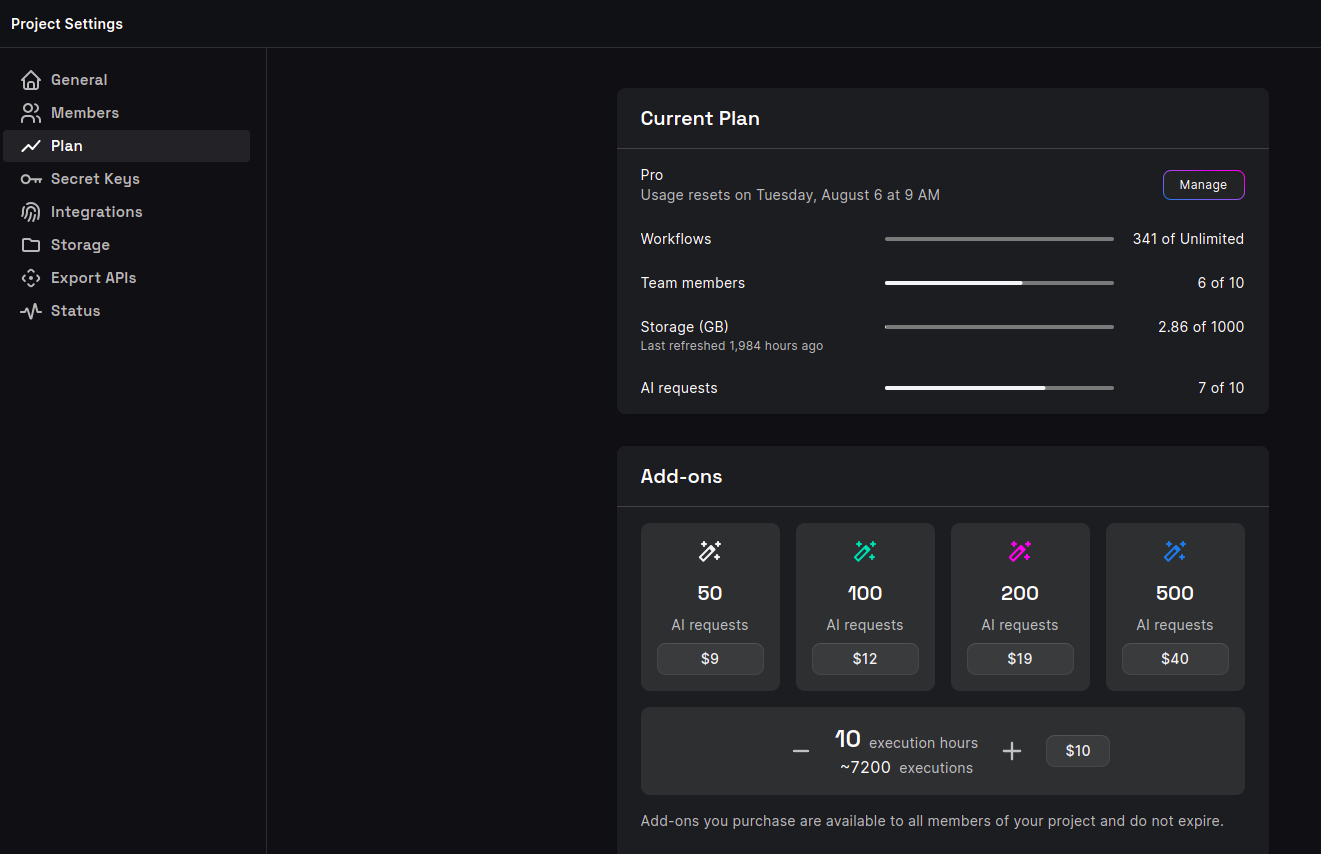Viewport: 1321px width, 854px height.
Task: Open the Integrations section
Action: 127,212
